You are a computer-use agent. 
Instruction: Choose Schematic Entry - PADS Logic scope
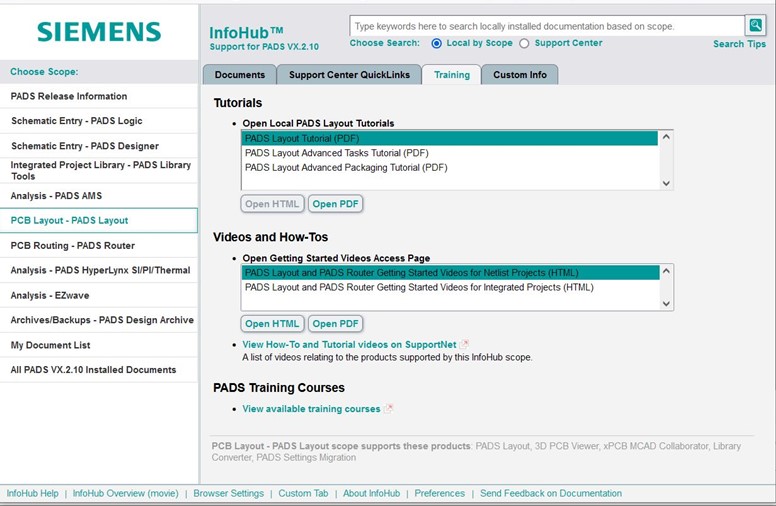pos(98,121)
